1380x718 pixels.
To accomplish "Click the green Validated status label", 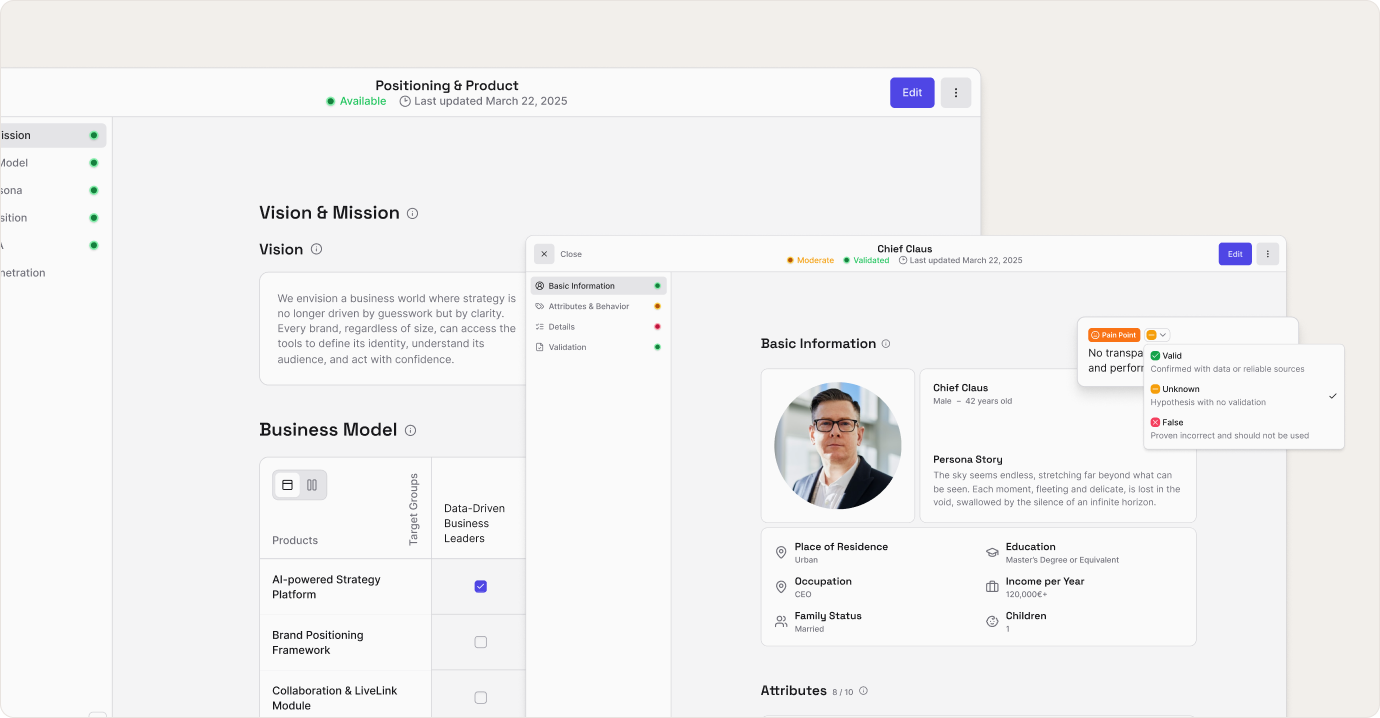I will point(866,260).
